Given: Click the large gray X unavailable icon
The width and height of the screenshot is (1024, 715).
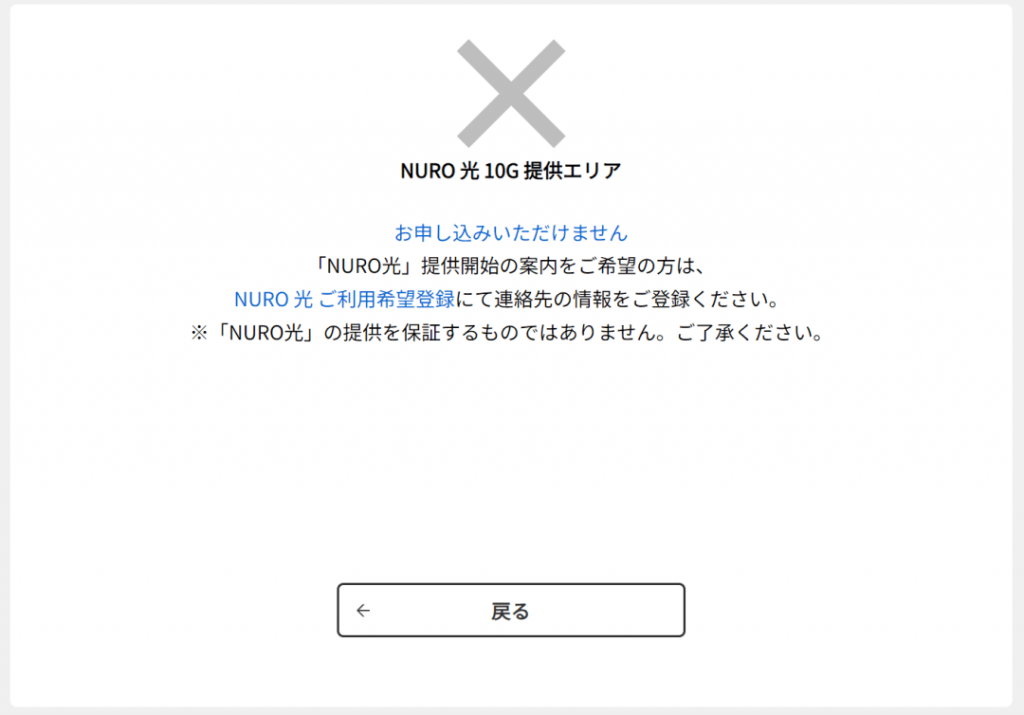Looking at the screenshot, I should point(511,93).
